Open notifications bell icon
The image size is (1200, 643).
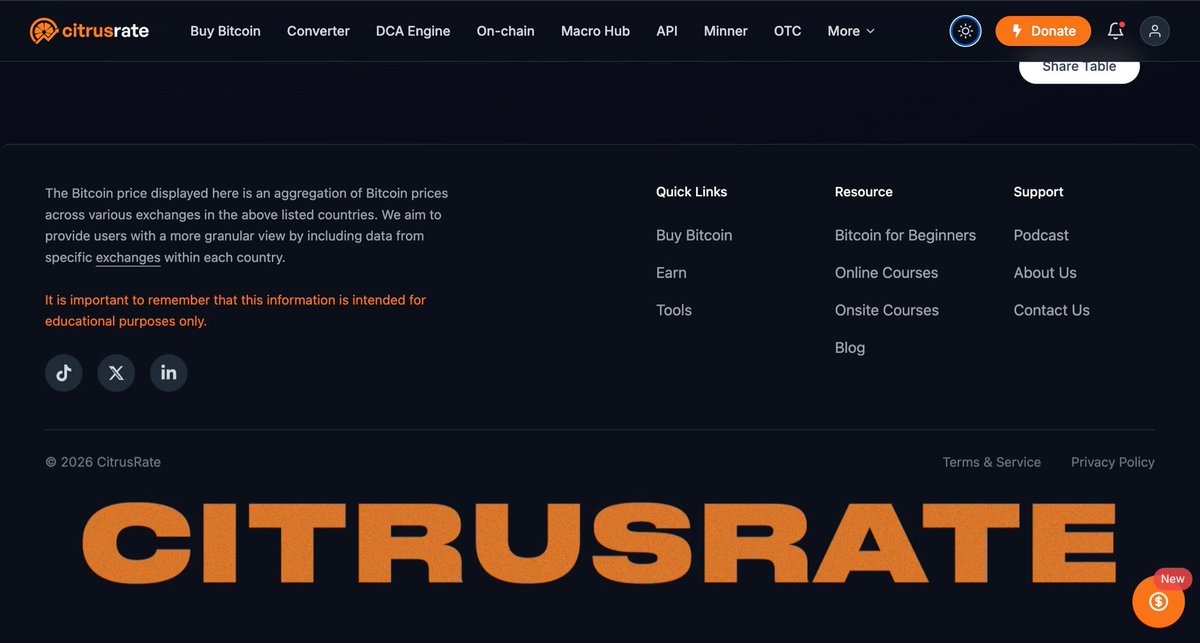tap(1116, 31)
